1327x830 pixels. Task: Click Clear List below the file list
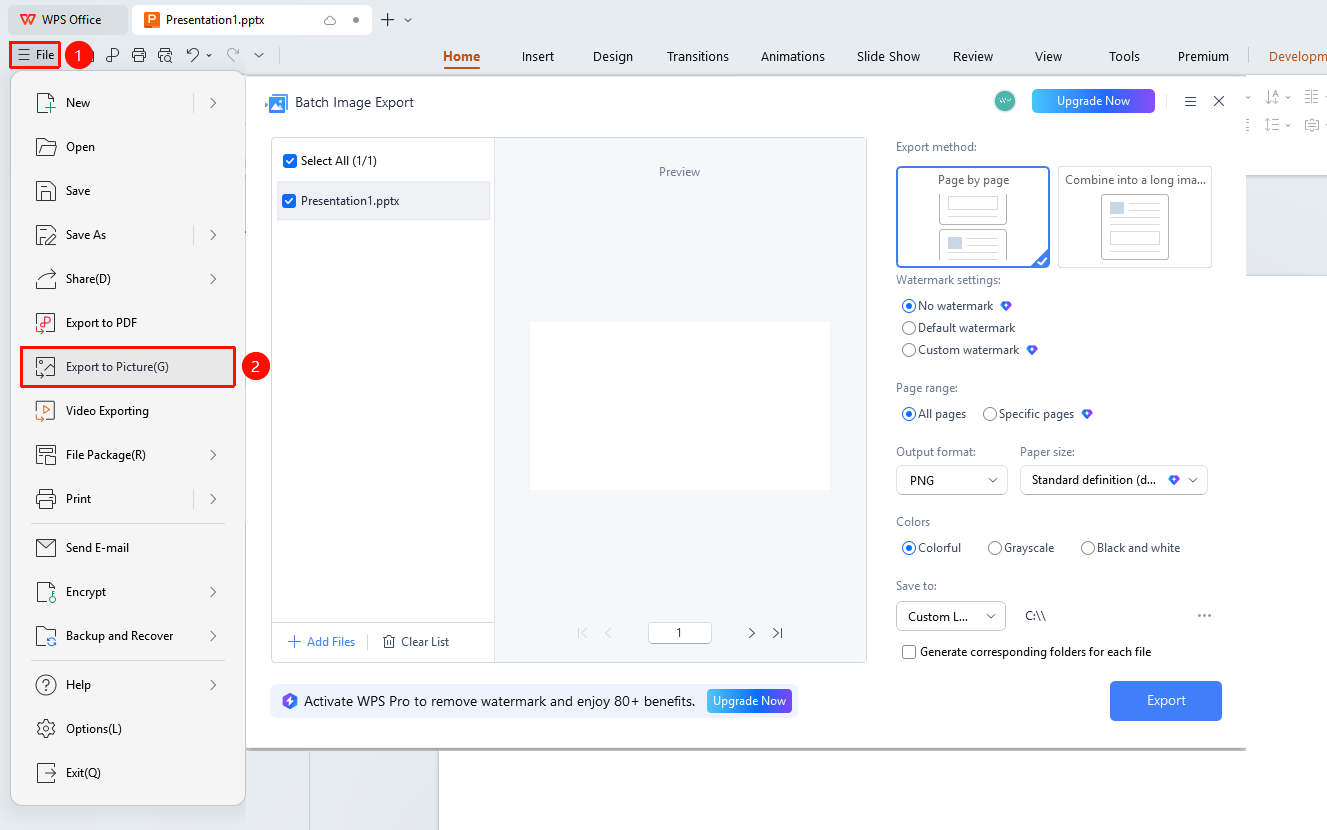click(416, 642)
